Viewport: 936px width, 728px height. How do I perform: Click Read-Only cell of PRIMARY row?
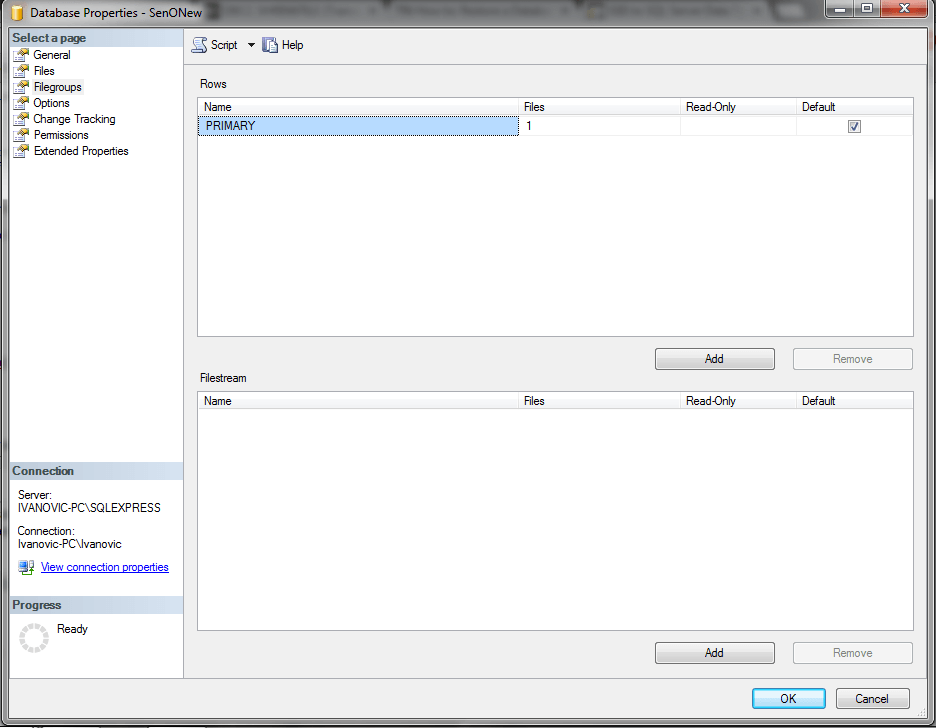click(738, 127)
